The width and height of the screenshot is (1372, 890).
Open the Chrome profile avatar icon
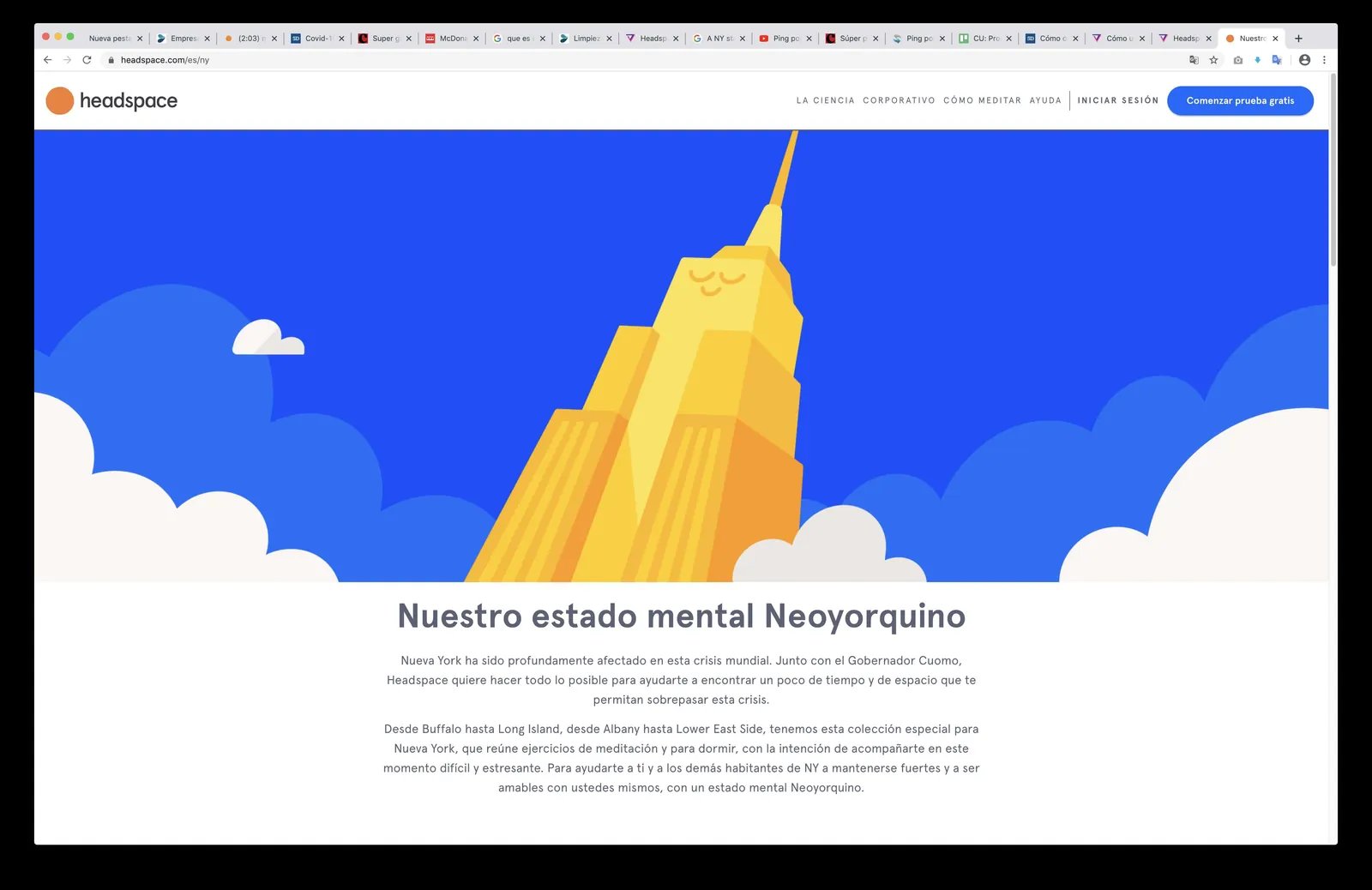(1304, 60)
